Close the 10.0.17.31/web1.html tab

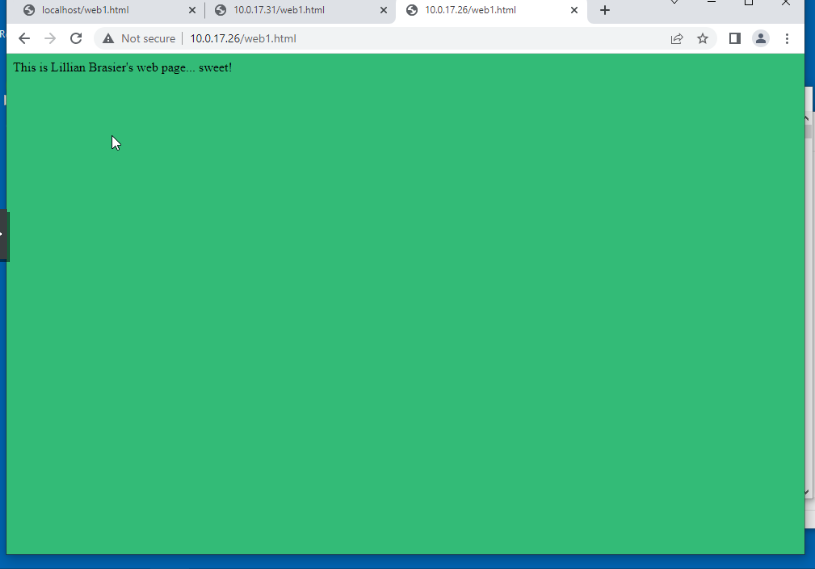click(383, 11)
